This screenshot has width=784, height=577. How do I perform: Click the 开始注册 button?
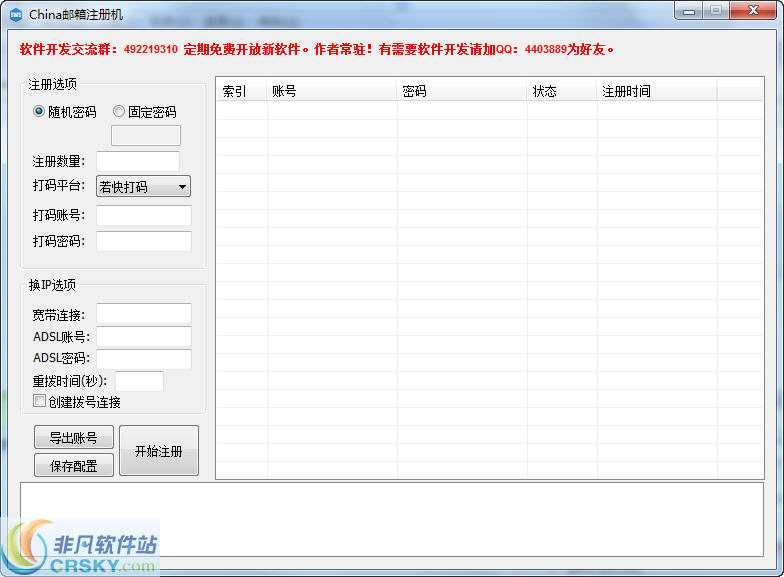[159, 450]
